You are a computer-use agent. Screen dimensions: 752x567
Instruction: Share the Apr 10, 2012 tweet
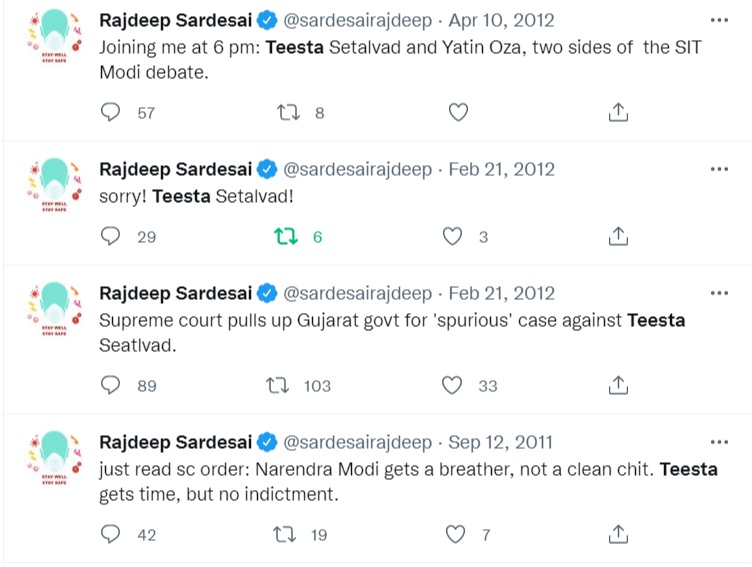(x=619, y=113)
